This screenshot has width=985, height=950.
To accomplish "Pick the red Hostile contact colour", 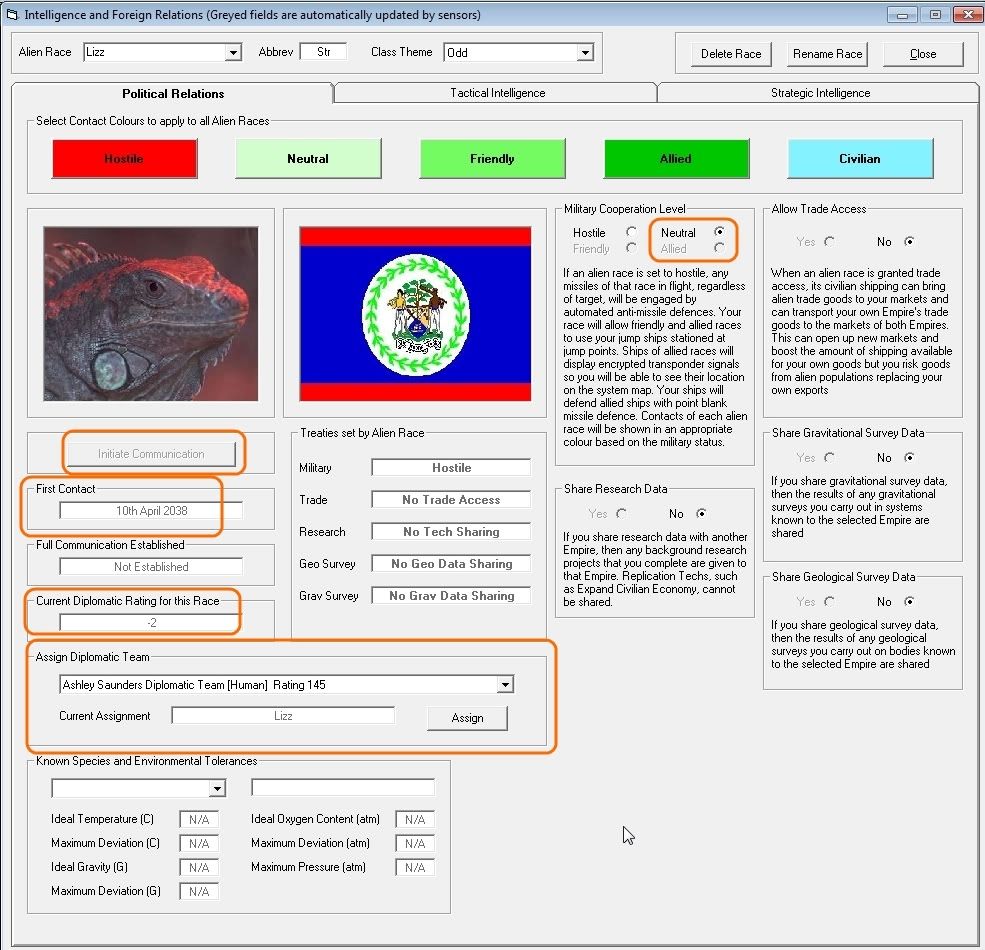I will (124, 159).
